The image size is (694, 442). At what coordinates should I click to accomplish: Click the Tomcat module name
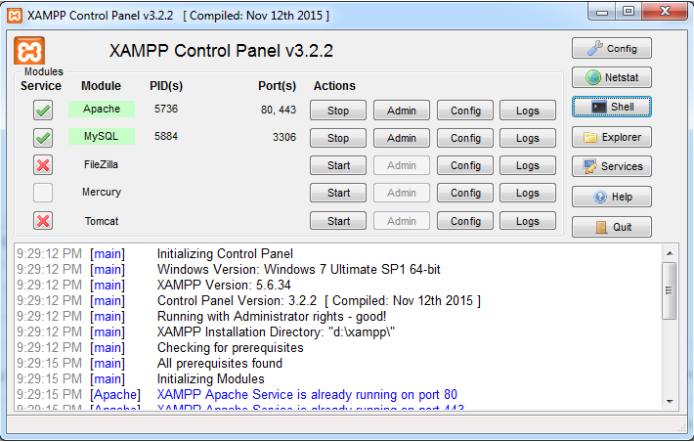click(101, 221)
